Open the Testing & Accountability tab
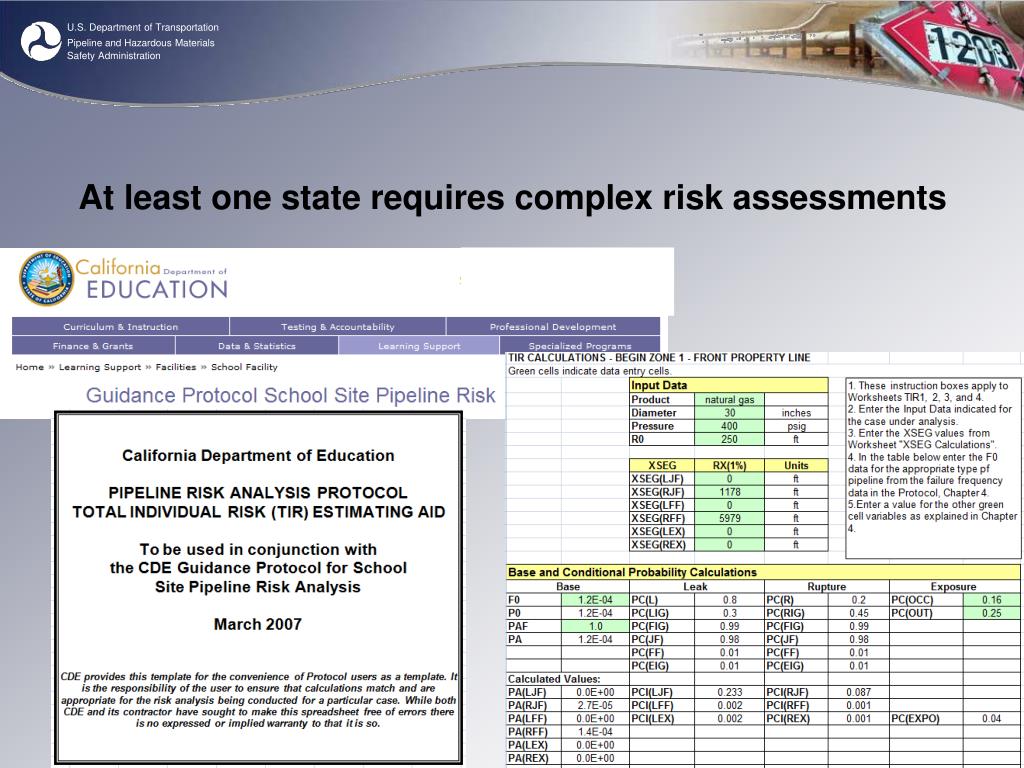1024x768 pixels. (338, 327)
